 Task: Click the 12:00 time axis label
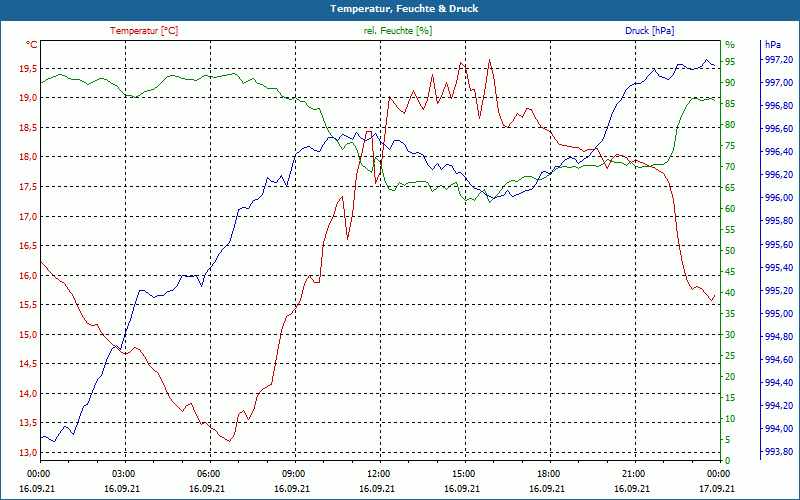[x=377, y=473]
